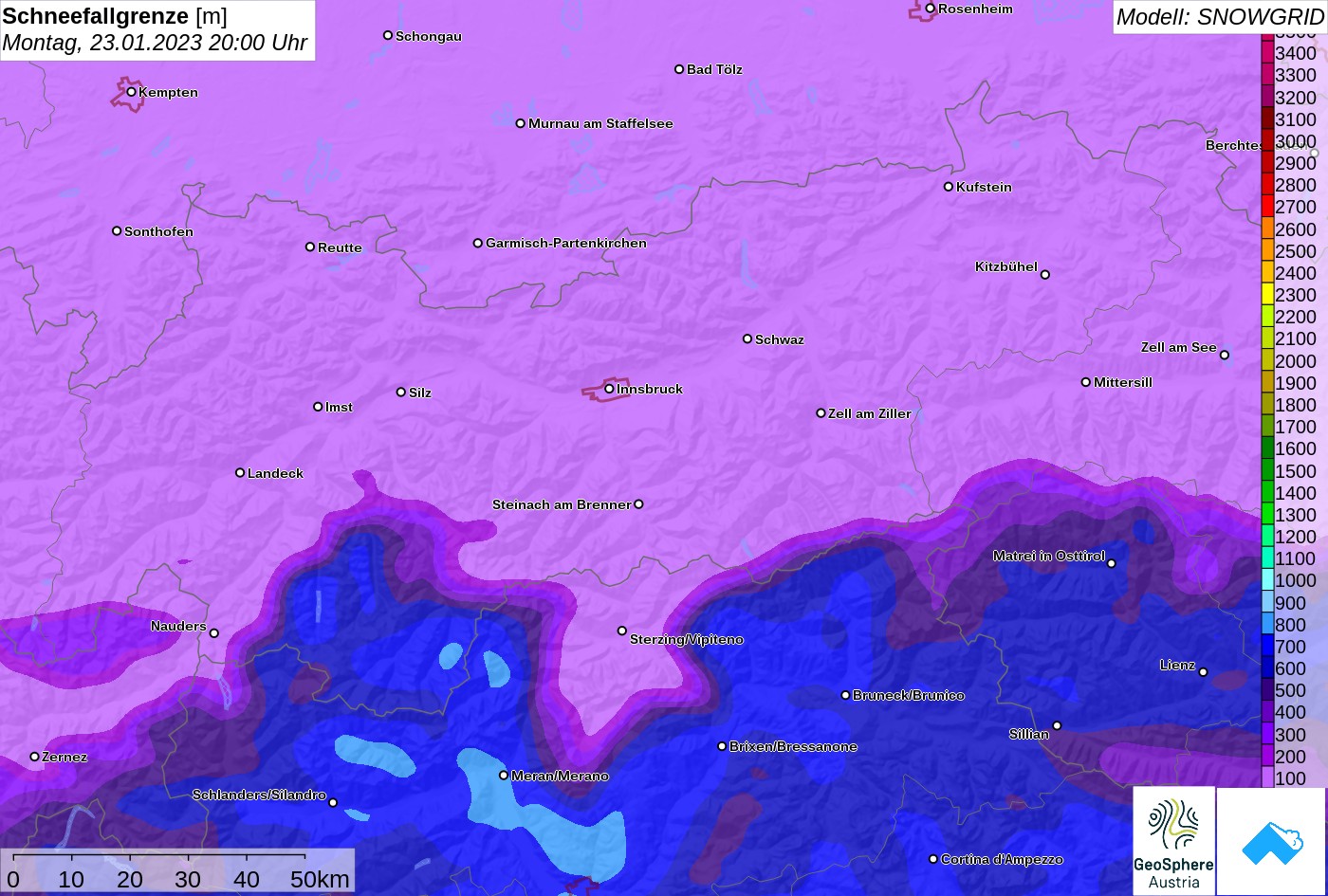
Task: Click the Silz location dot
Action: [x=401, y=392]
